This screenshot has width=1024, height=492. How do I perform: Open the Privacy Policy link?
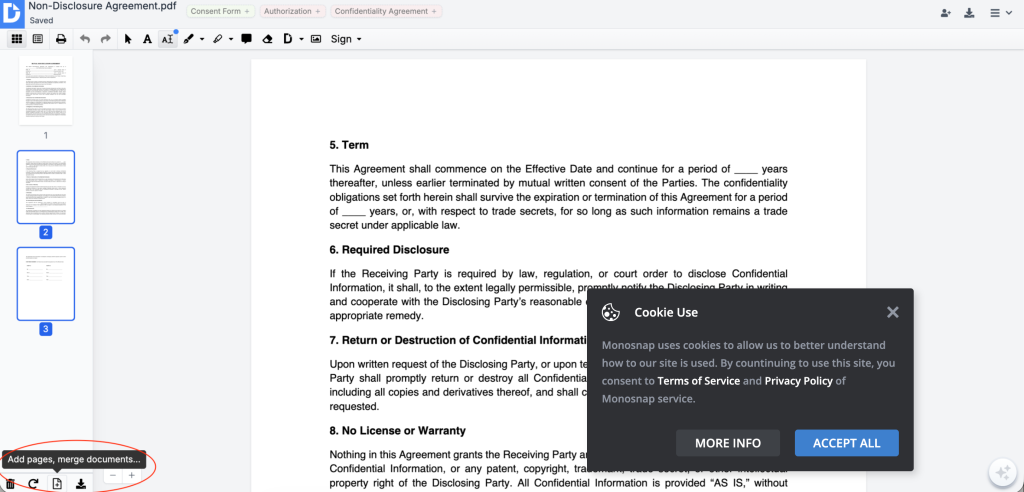coord(799,381)
